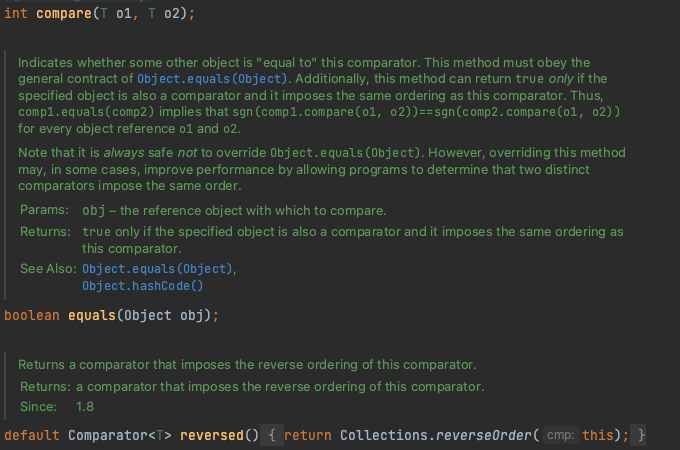Click the italic word 'always' in the doc
The image size is (680, 450).
click(124, 153)
